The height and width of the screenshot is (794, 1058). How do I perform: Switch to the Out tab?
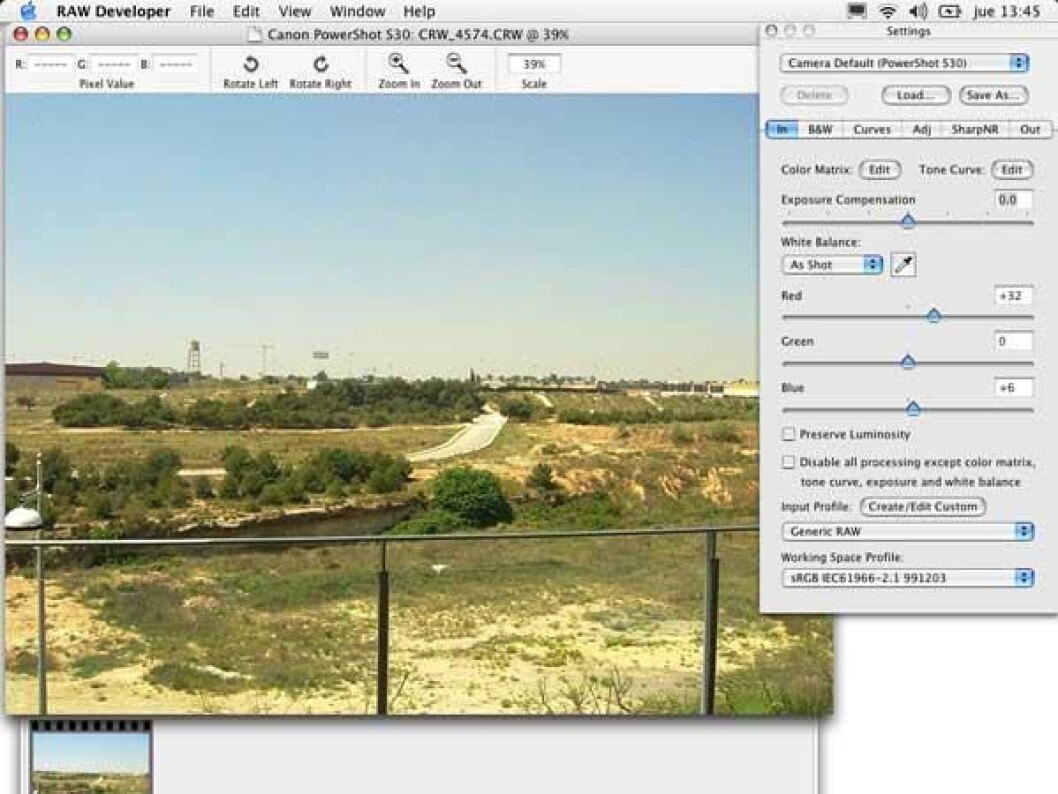pyautogui.click(x=1030, y=130)
